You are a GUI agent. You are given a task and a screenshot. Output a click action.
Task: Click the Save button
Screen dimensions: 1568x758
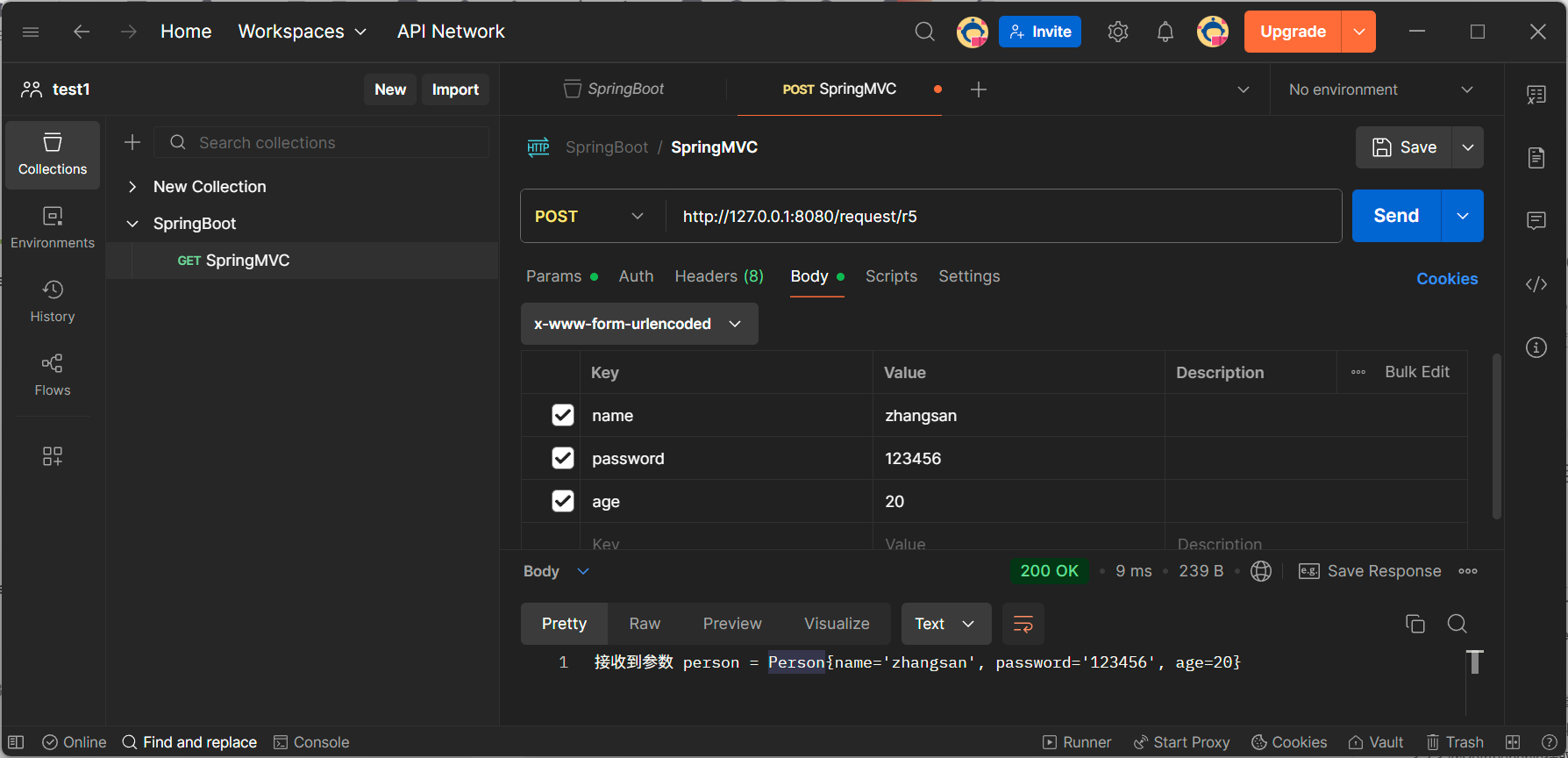pos(1404,147)
